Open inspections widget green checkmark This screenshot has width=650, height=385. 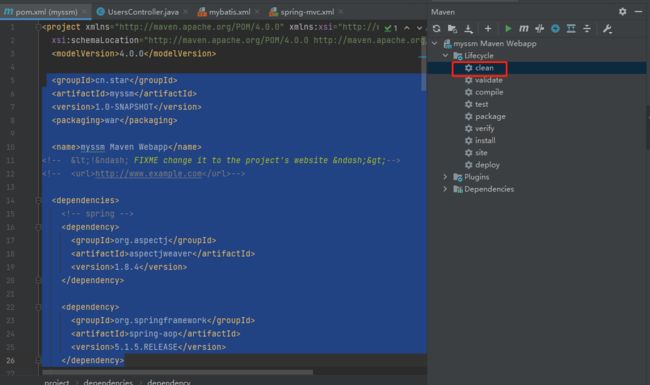click(x=390, y=28)
